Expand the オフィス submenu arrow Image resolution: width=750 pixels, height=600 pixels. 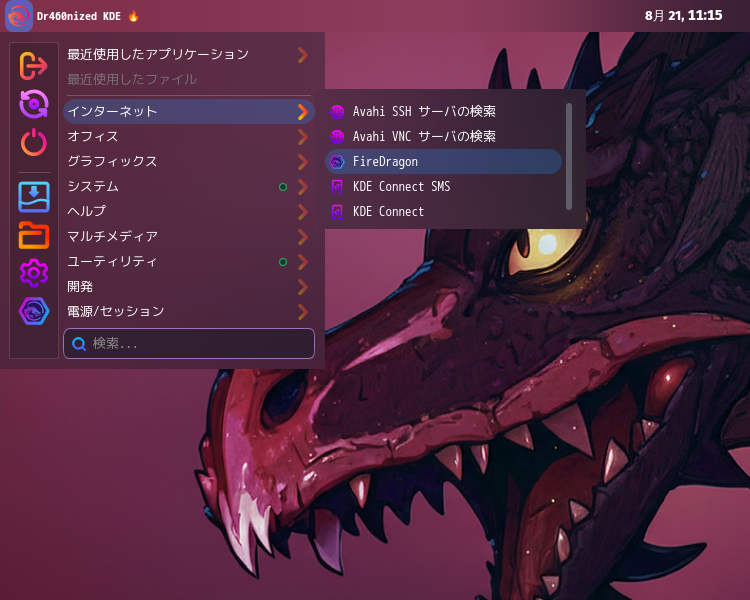303,137
